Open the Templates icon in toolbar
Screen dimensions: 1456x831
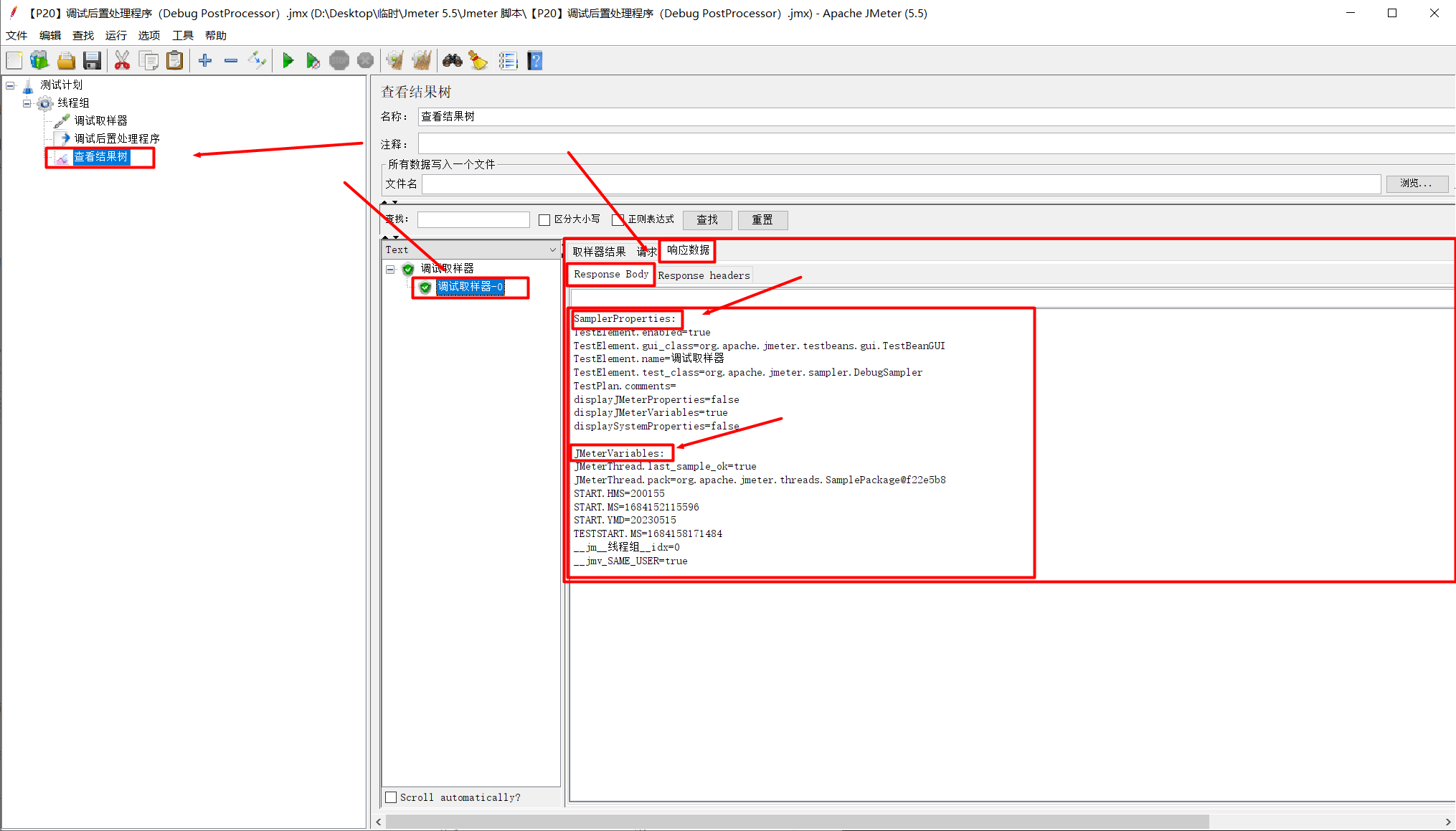(x=39, y=61)
